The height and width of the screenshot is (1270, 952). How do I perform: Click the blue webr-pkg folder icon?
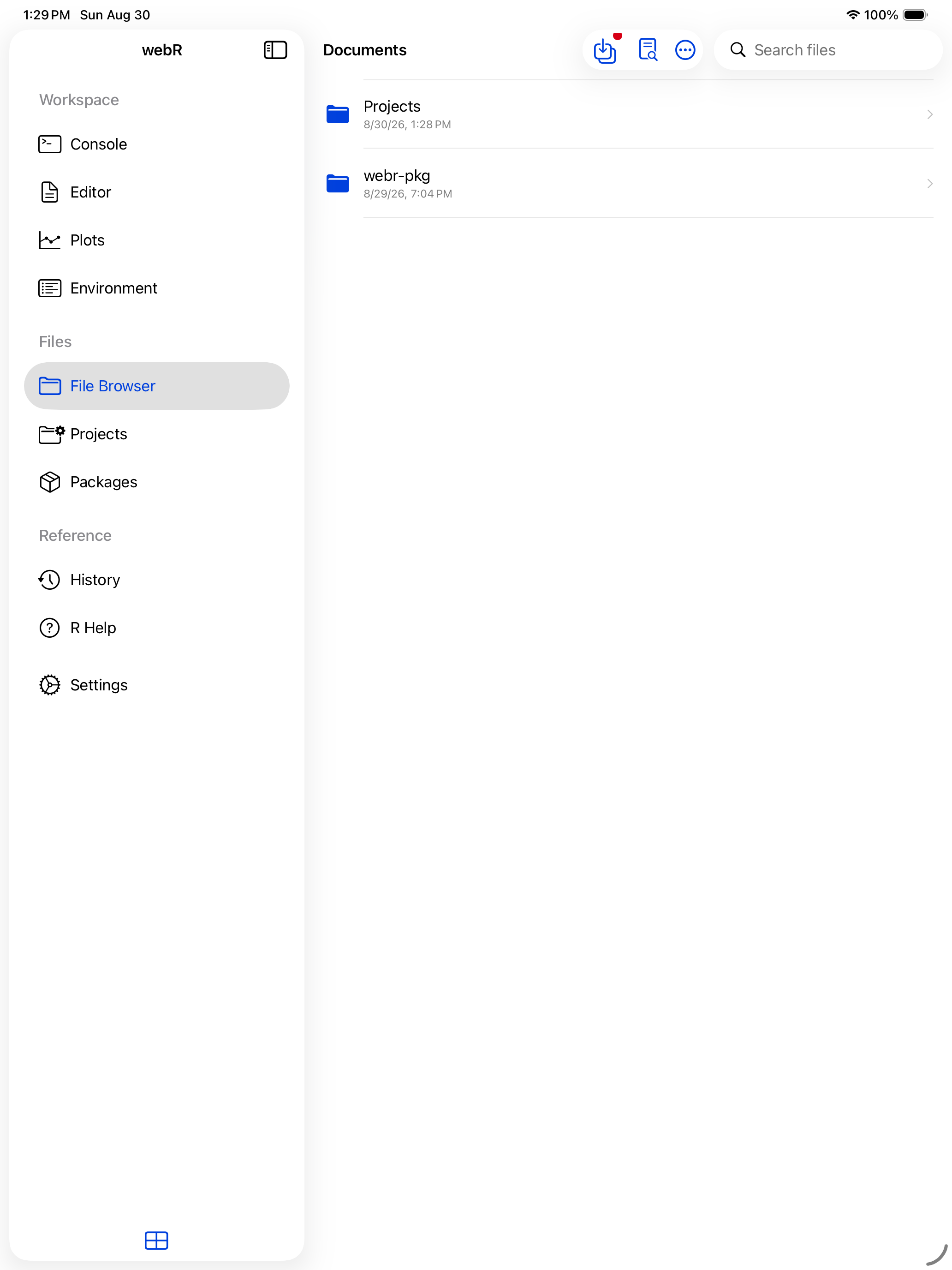[x=338, y=184]
